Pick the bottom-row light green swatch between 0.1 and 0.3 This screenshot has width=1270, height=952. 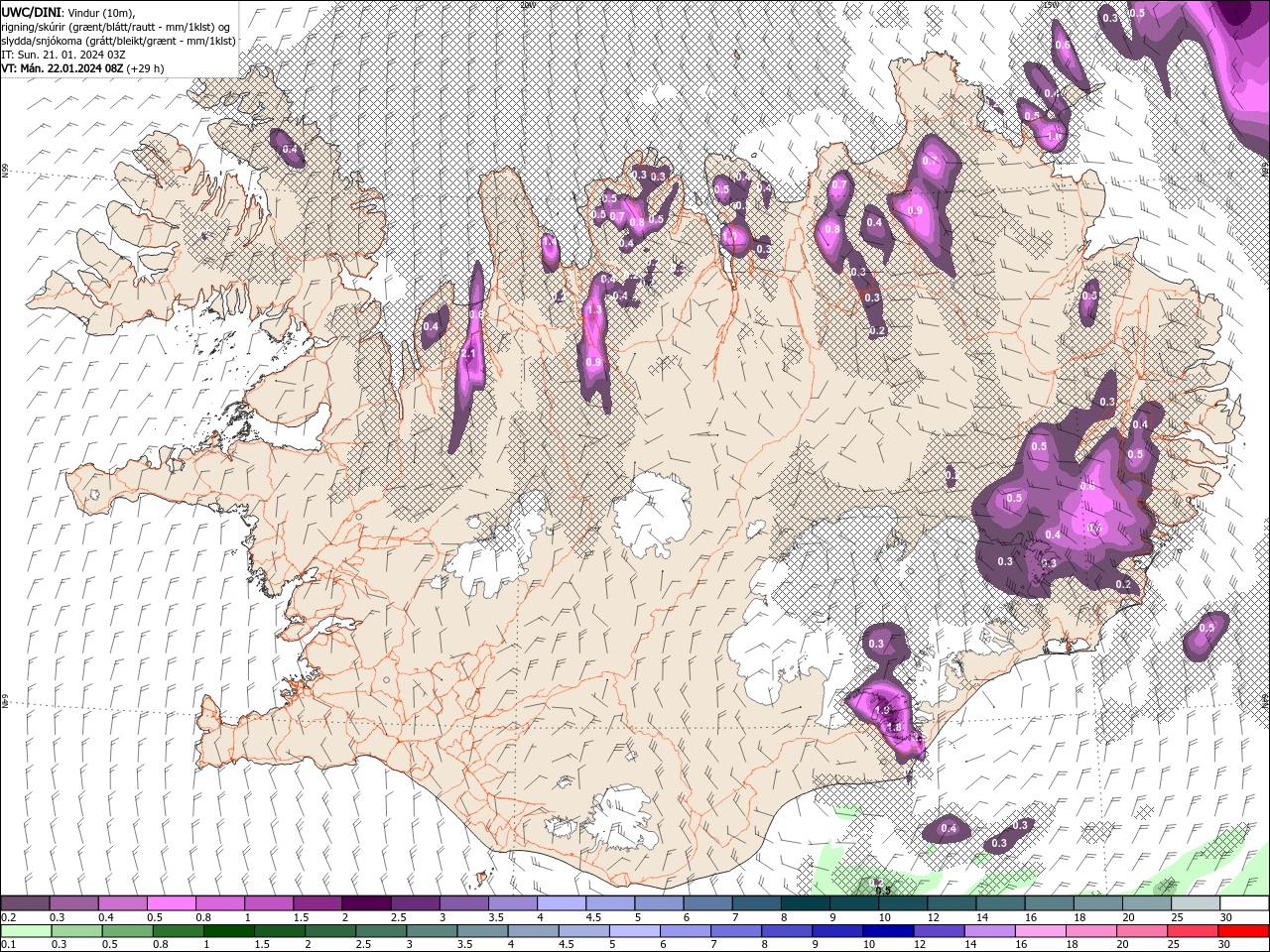click(x=25, y=931)
